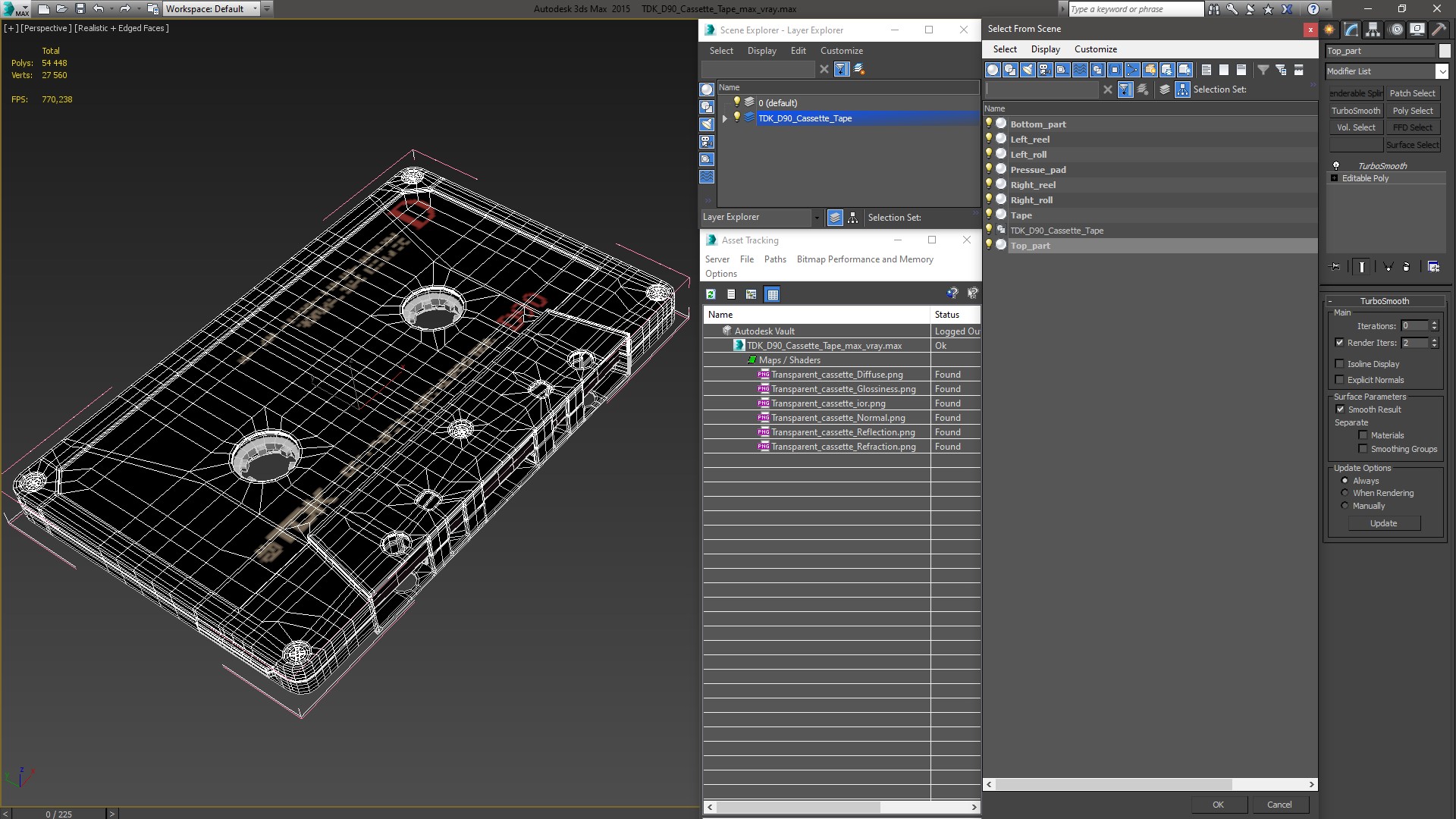Viewport: 1456px width, 819px height.
Task: Click search field in Select From Scene
Action: tap(1041, 89)
